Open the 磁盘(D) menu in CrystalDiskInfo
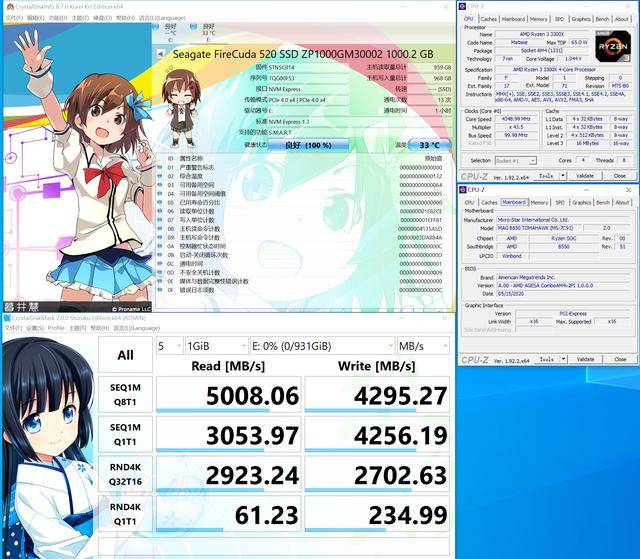 102,18
